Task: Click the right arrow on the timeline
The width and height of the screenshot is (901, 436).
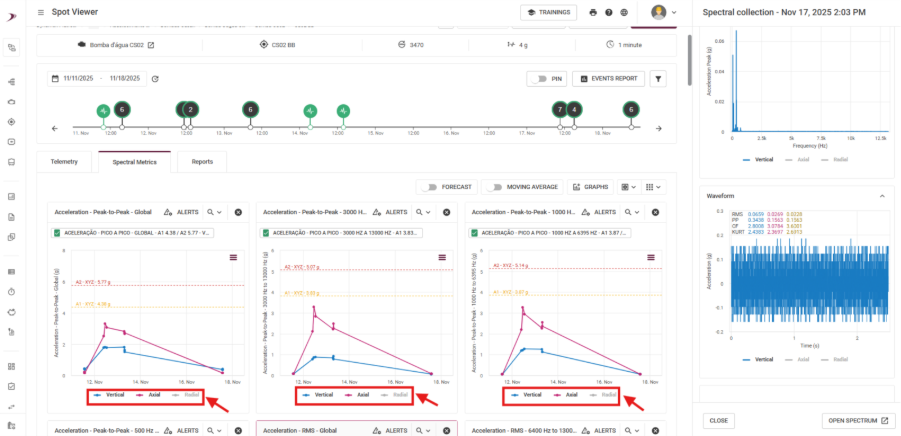Action: click(658, 128)
